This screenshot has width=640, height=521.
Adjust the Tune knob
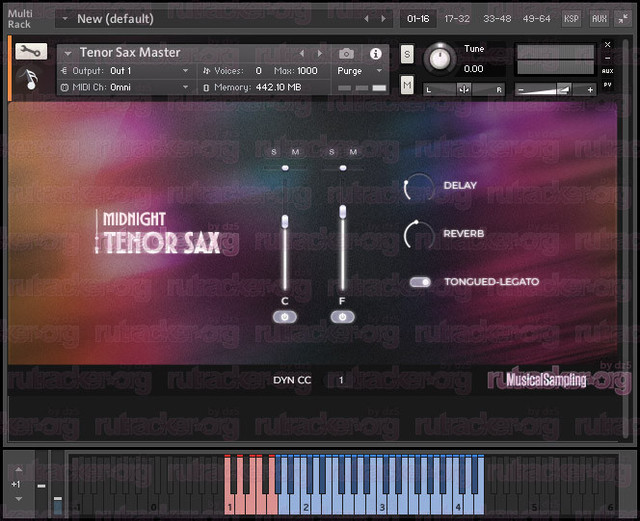tap(440, 59)
